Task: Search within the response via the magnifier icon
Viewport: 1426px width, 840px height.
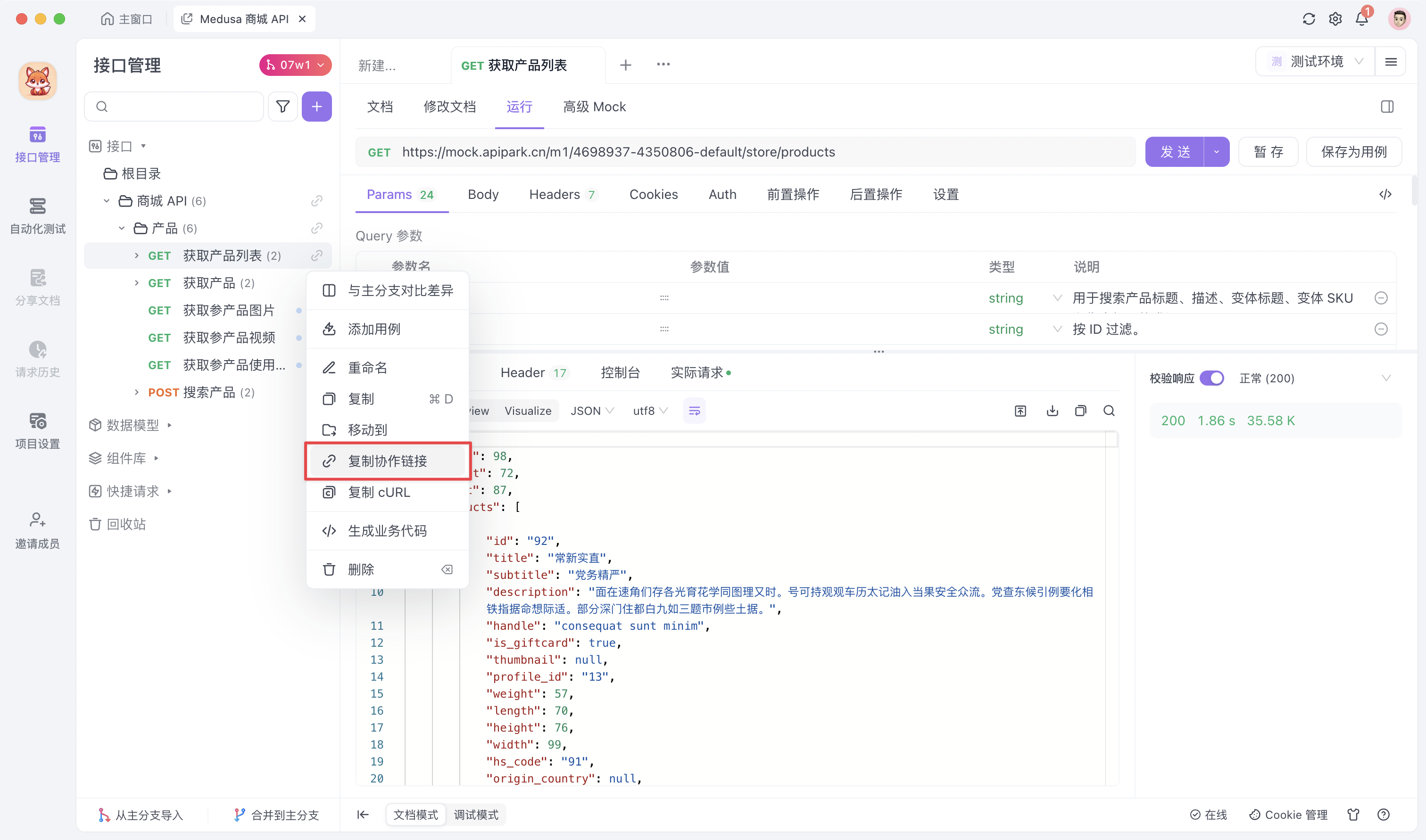Action: click(x=1109, y=411)
